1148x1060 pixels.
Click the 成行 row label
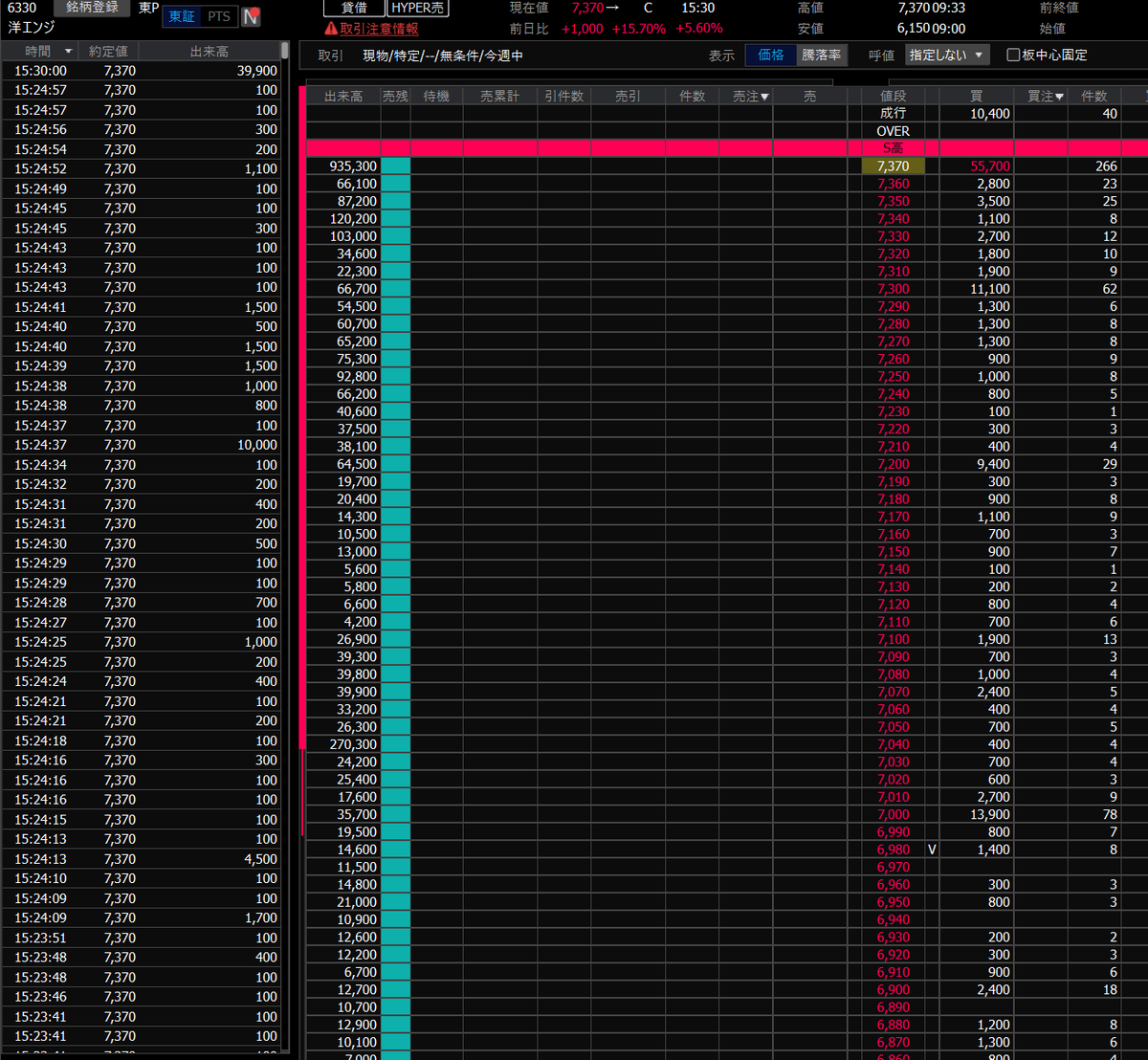(893, 113)
